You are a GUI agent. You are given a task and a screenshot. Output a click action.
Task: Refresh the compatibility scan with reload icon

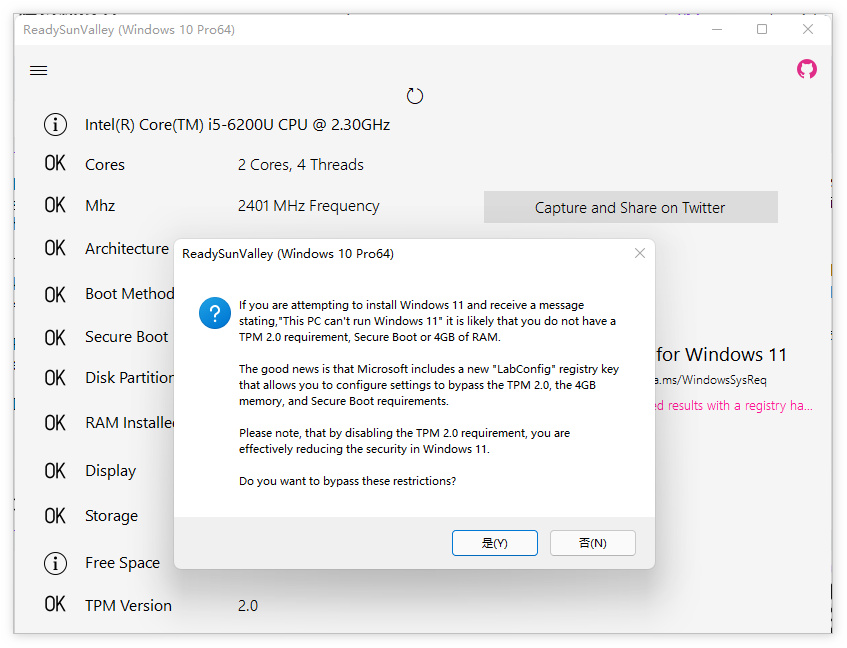pos(415,95)
